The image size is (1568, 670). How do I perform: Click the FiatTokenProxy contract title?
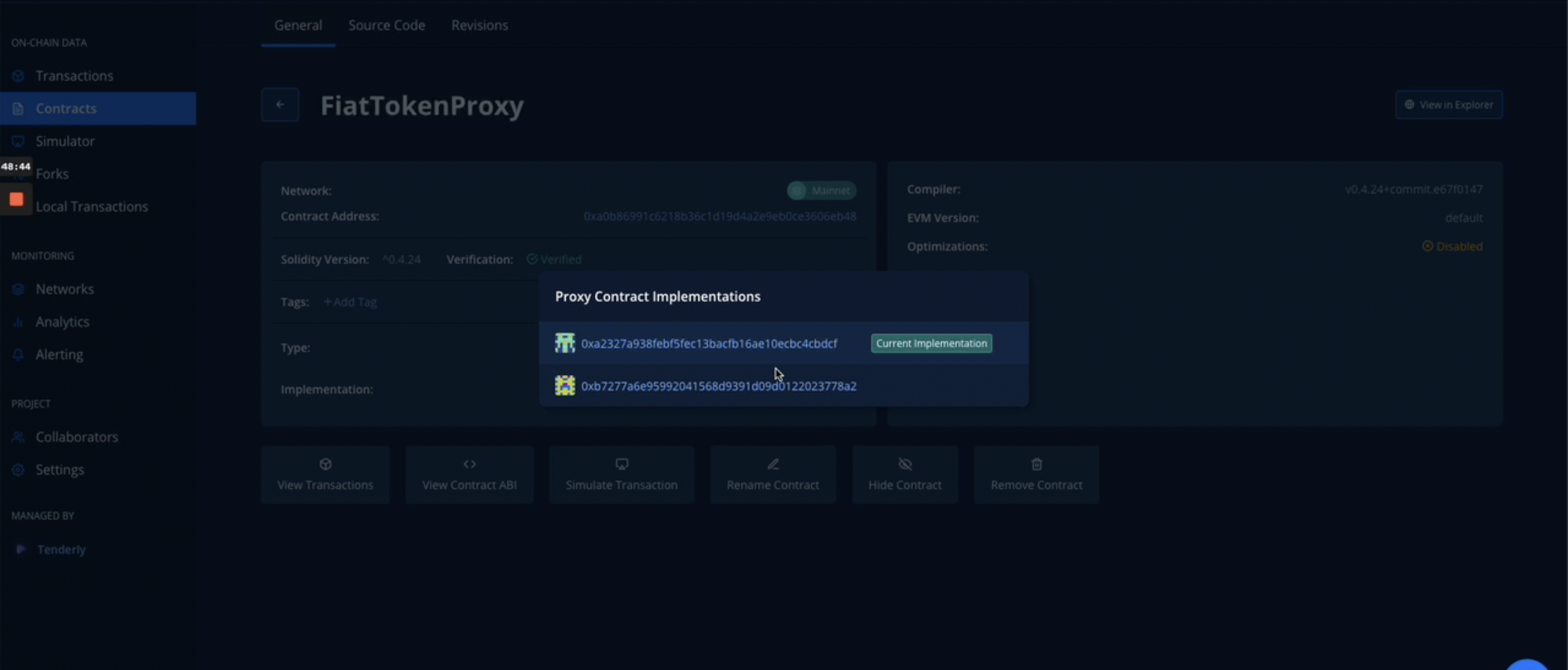click(x=422, y=105)
